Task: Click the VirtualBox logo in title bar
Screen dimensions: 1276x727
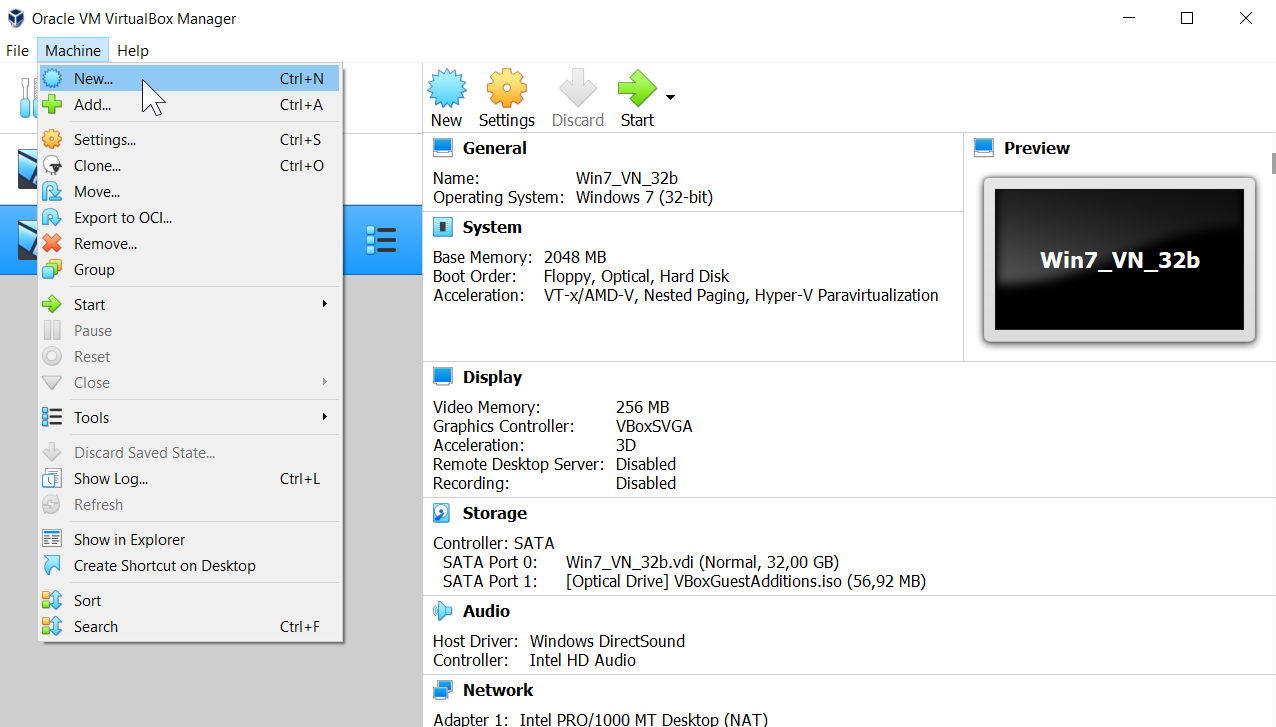Action: [x=16, y=18]
